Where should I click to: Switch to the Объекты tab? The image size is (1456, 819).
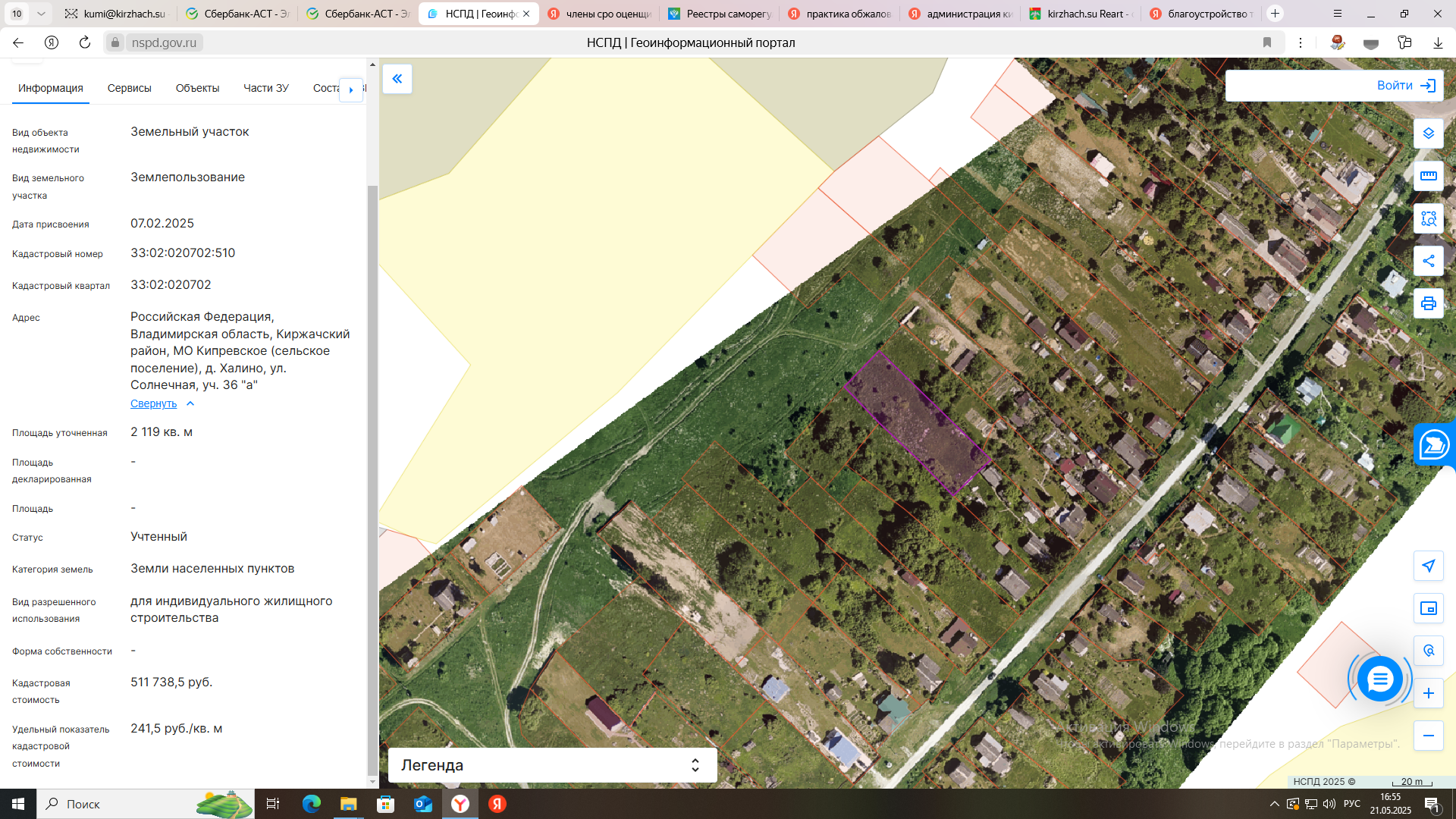point(197,88)
